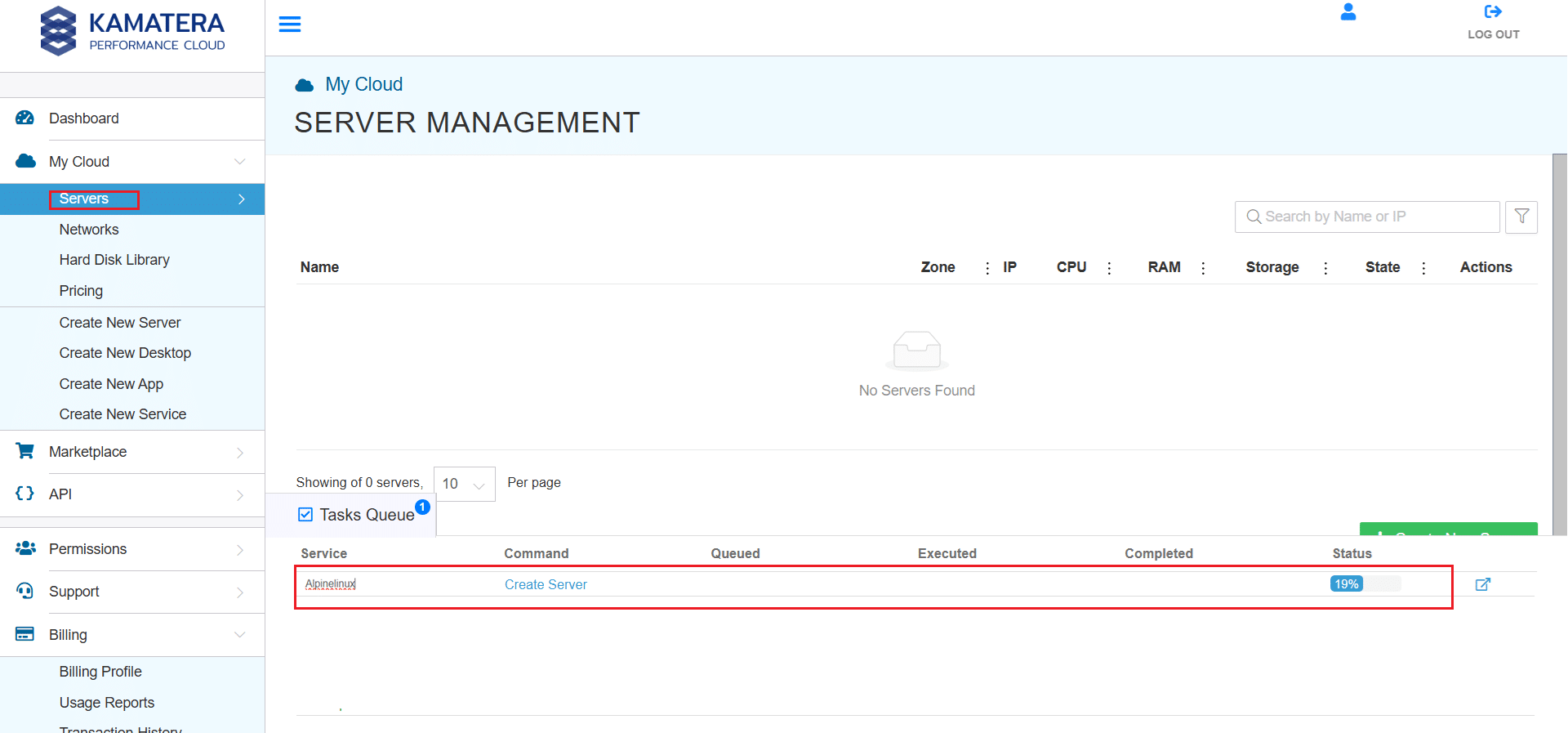Click the LOG OUT text

(1494, 34)
